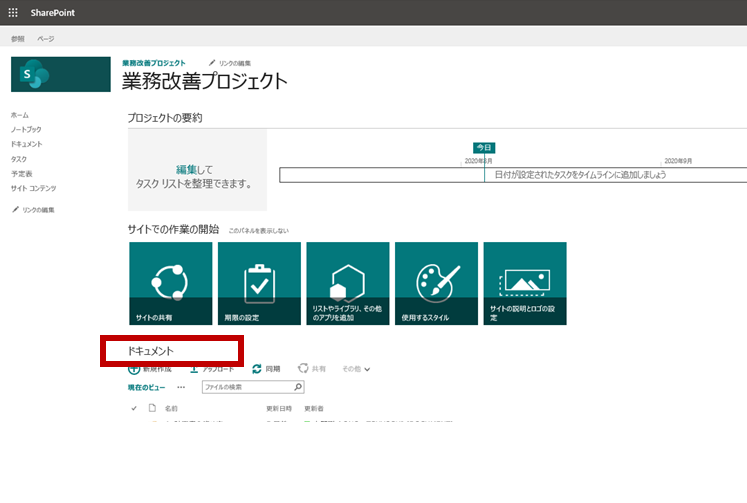Open the site description and logo tile
The image size is (747, 503).
(525, 283)
